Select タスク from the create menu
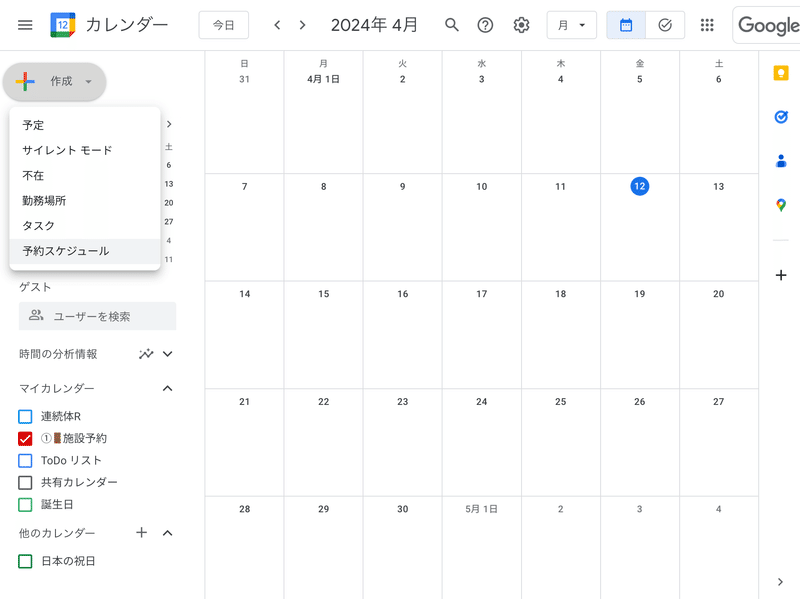 click(85, 226)
